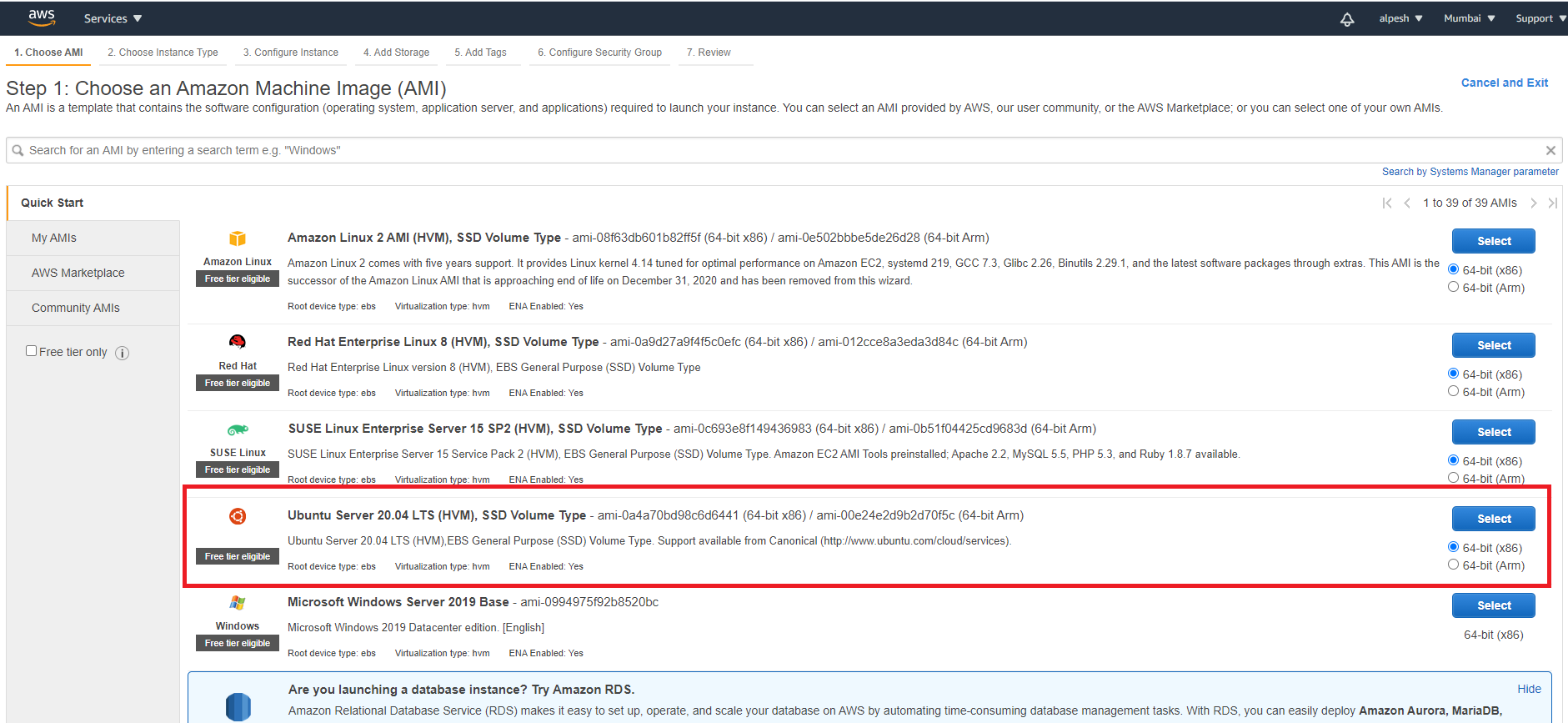Open Quick Start sidebar section

pos(93,203)
